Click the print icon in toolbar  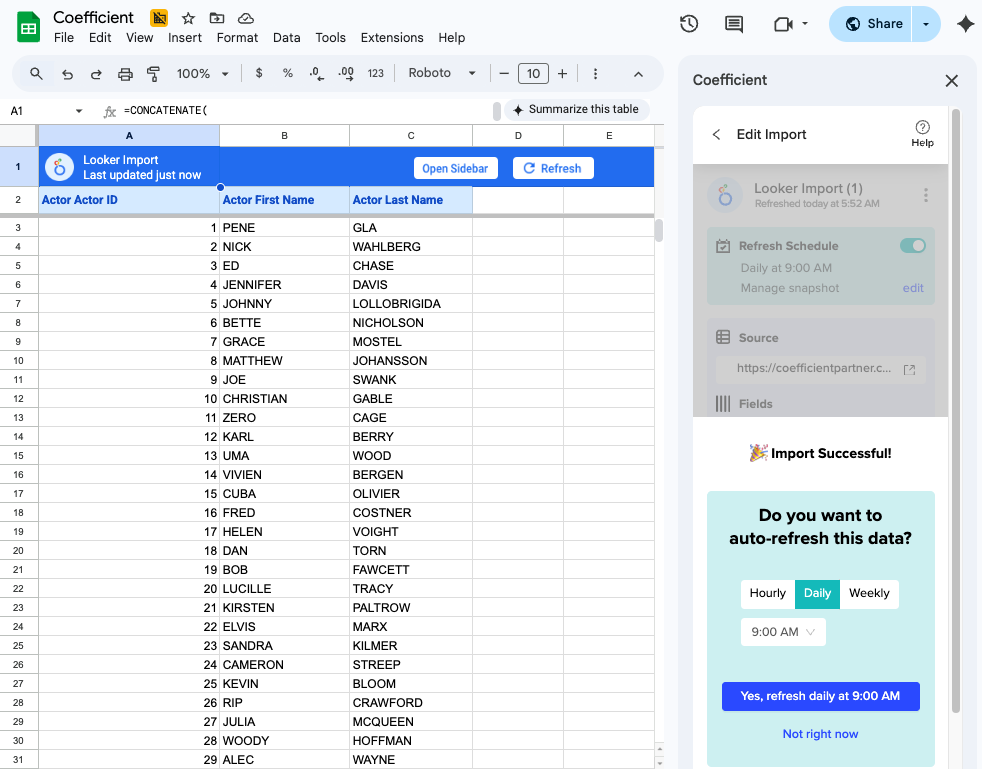(x=125, y=74)
